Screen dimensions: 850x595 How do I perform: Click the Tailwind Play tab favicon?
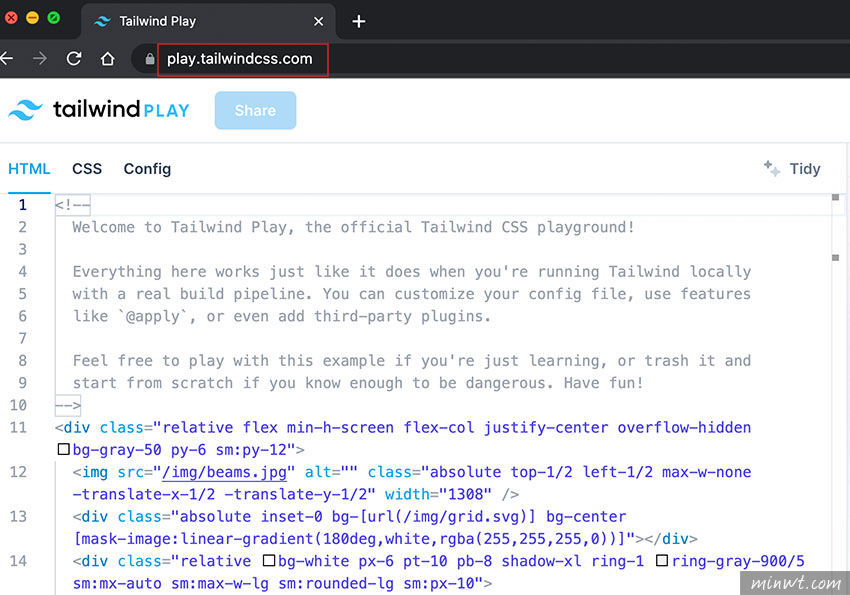tap(102, 21)
